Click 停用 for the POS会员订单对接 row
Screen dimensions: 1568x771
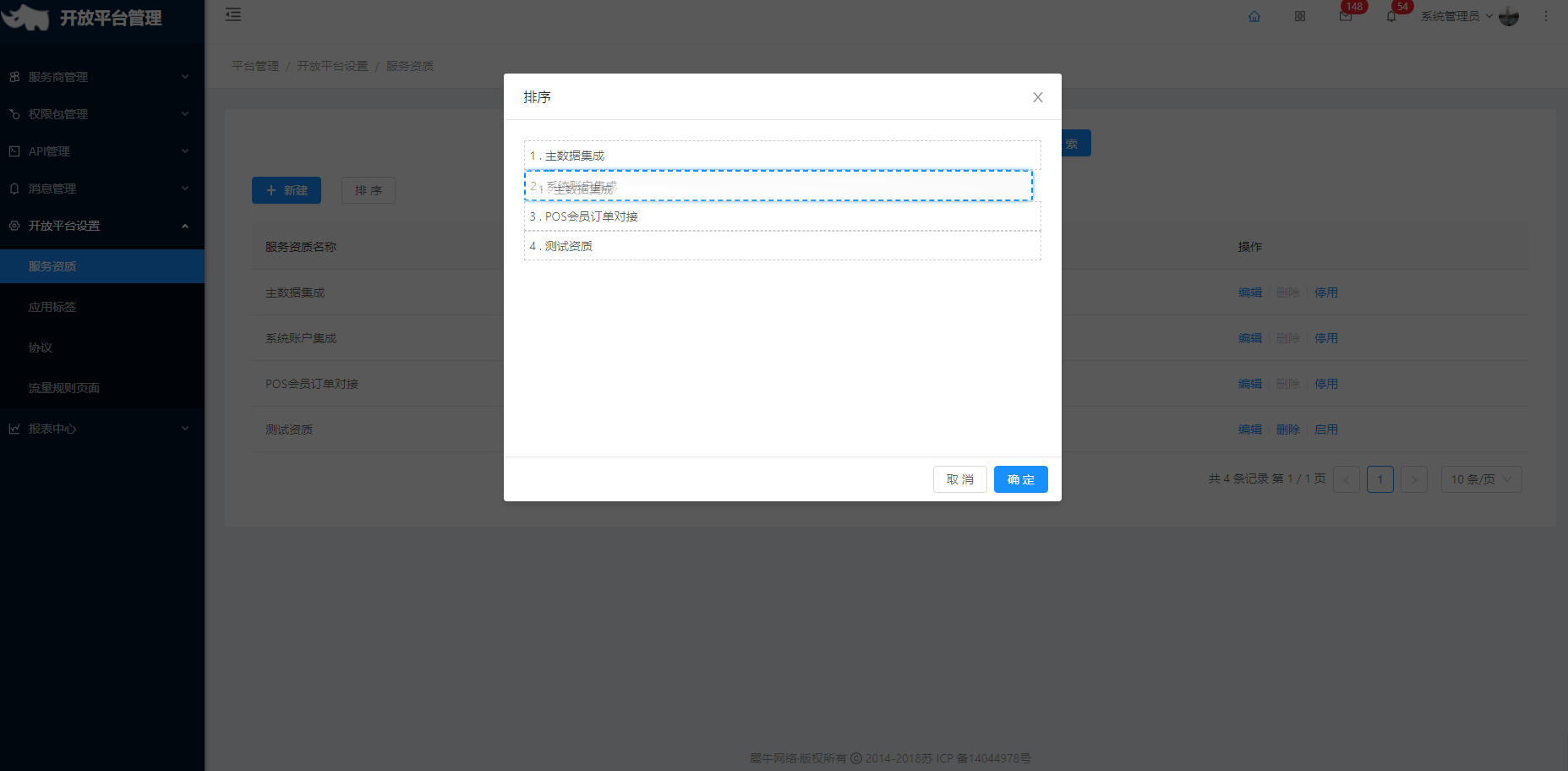click(x=1326, y=384)
